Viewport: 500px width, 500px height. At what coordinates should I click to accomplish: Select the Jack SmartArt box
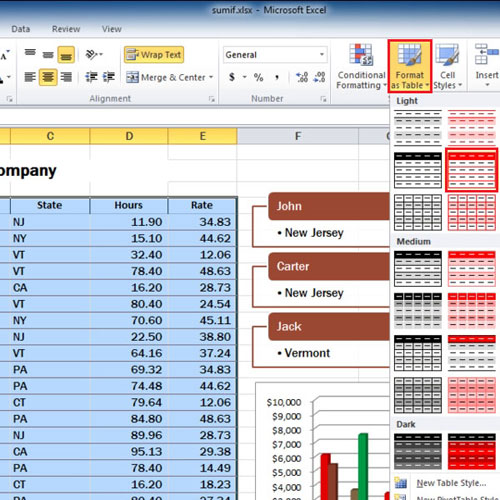[x=329, y=326]
